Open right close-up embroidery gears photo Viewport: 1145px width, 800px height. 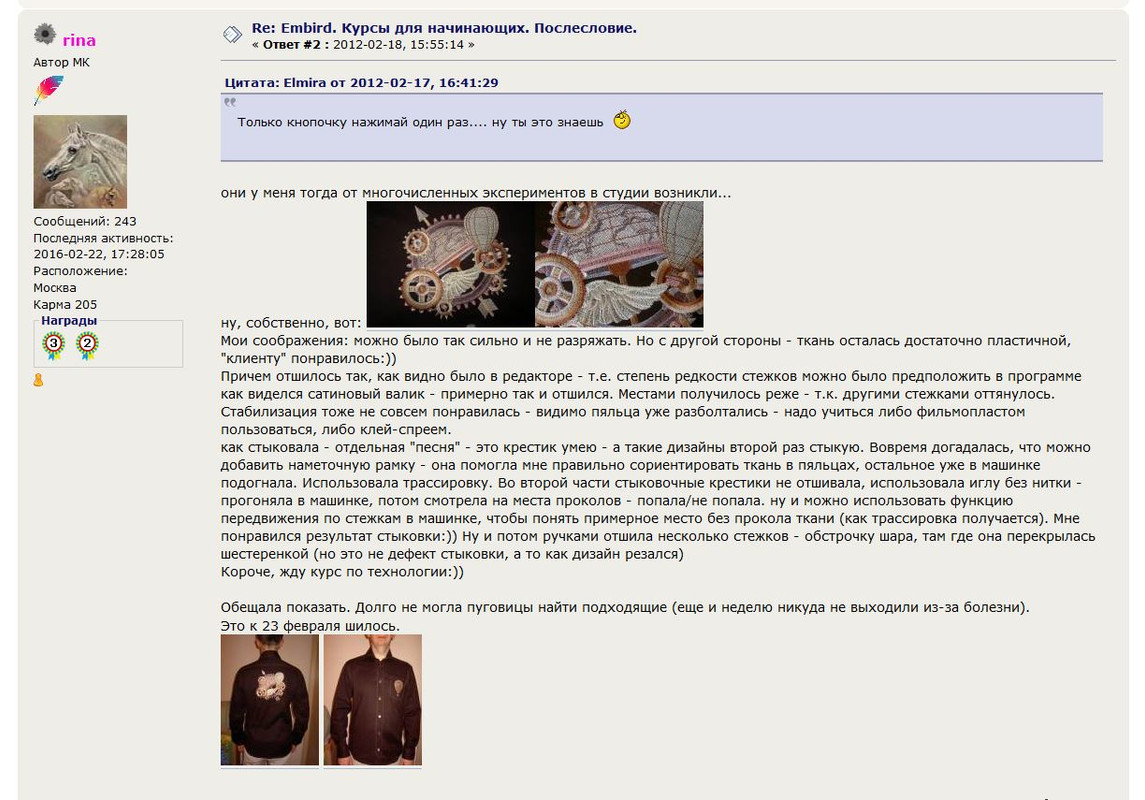click(x=619, y=264)
